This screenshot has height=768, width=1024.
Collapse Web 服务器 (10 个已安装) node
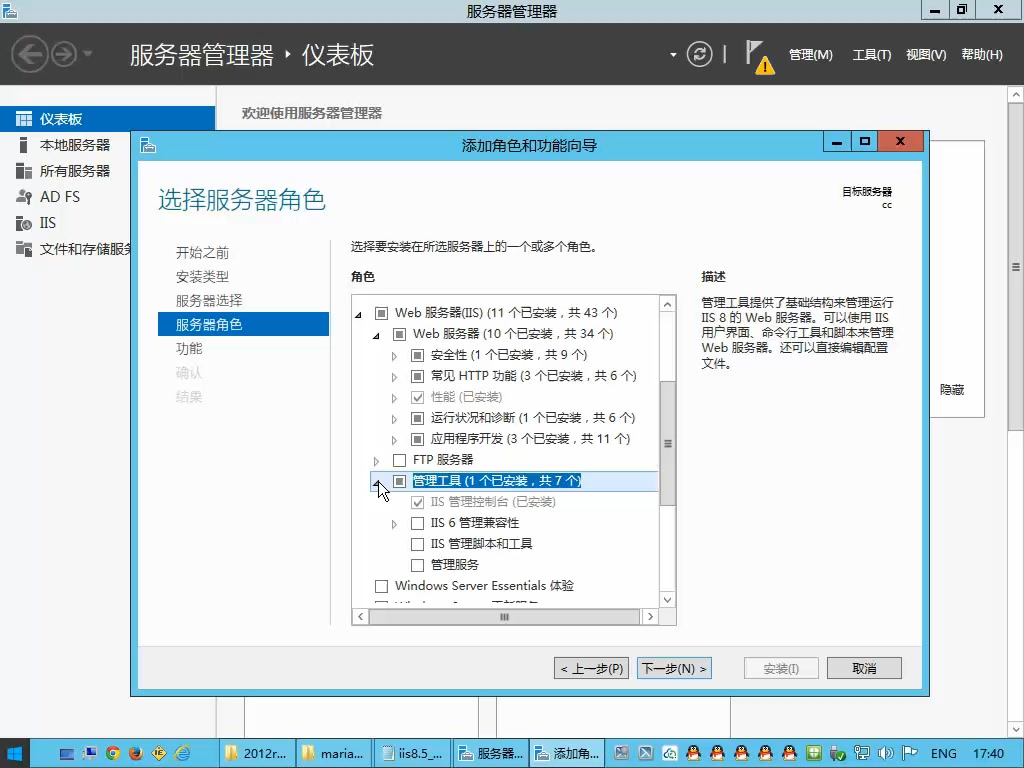coord(376,336)
